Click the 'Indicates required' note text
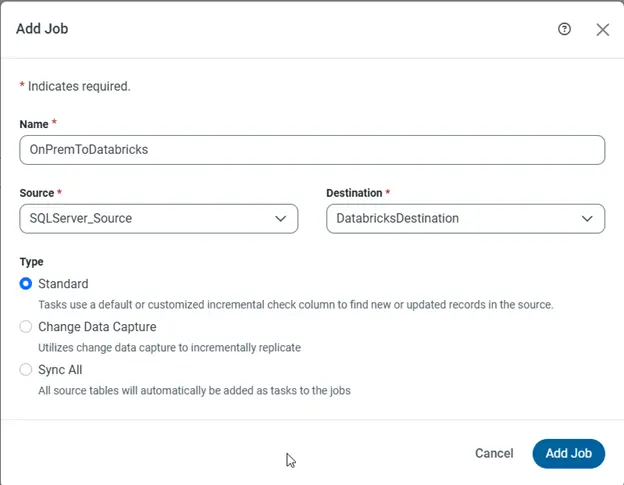 coord(79,86)
